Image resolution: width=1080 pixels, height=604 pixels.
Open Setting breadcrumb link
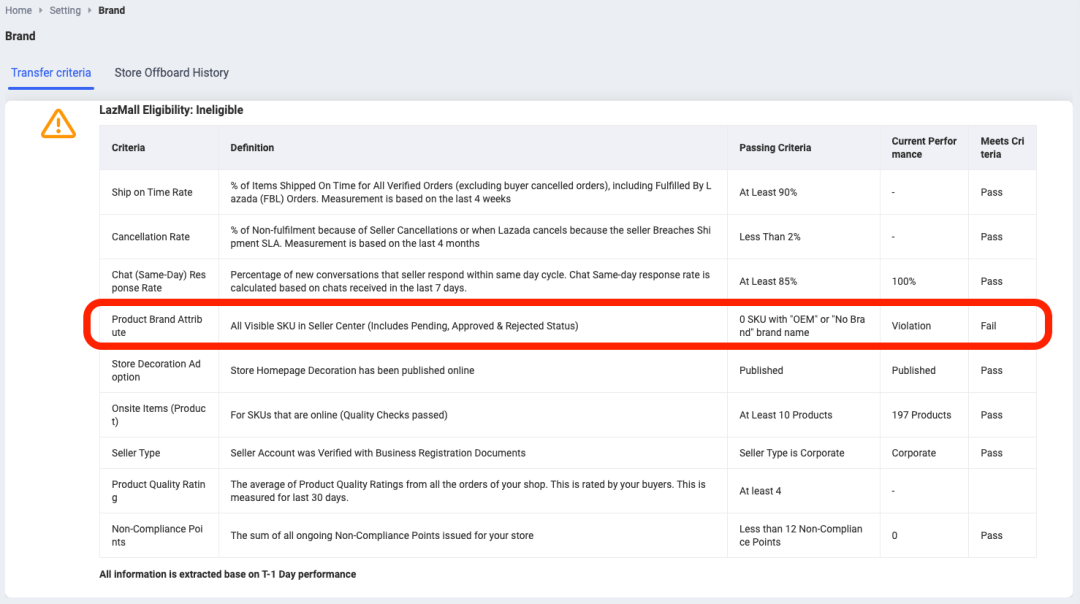65,10
